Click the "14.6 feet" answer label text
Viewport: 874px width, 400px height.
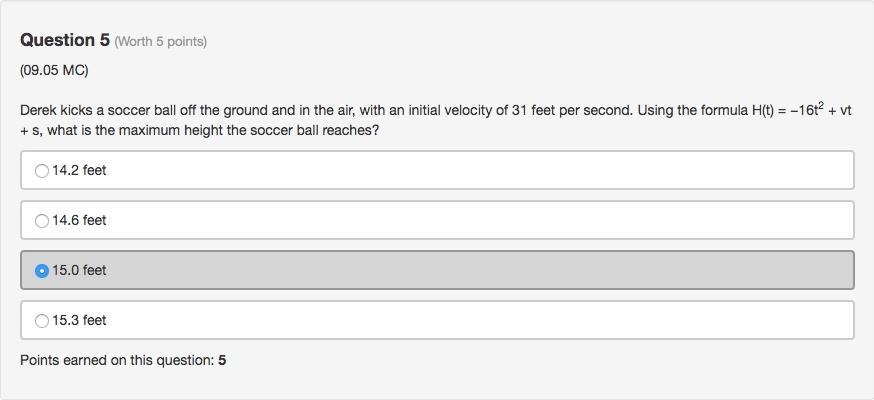[79, 220]
